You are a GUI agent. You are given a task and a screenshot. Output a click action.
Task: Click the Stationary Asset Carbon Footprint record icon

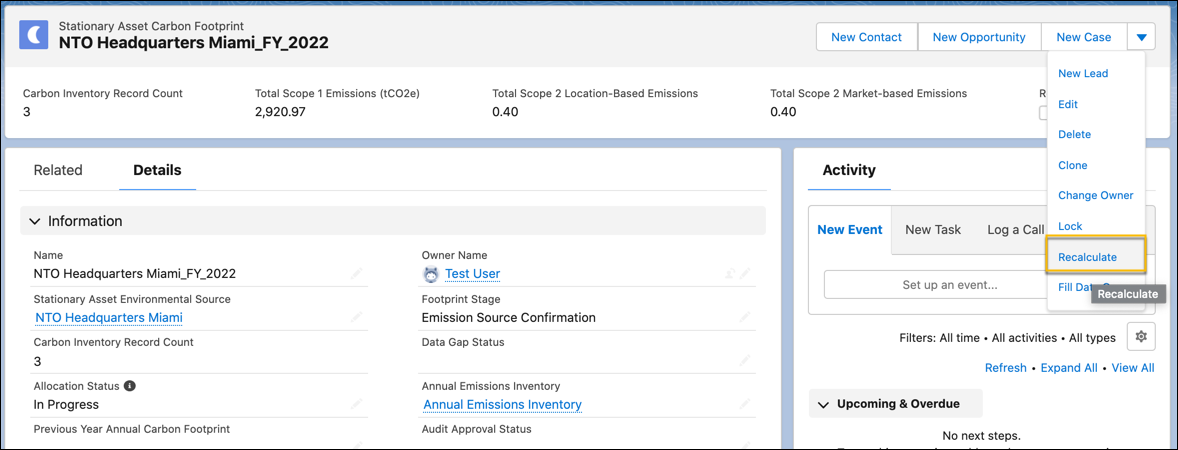(x=34, y=35)
